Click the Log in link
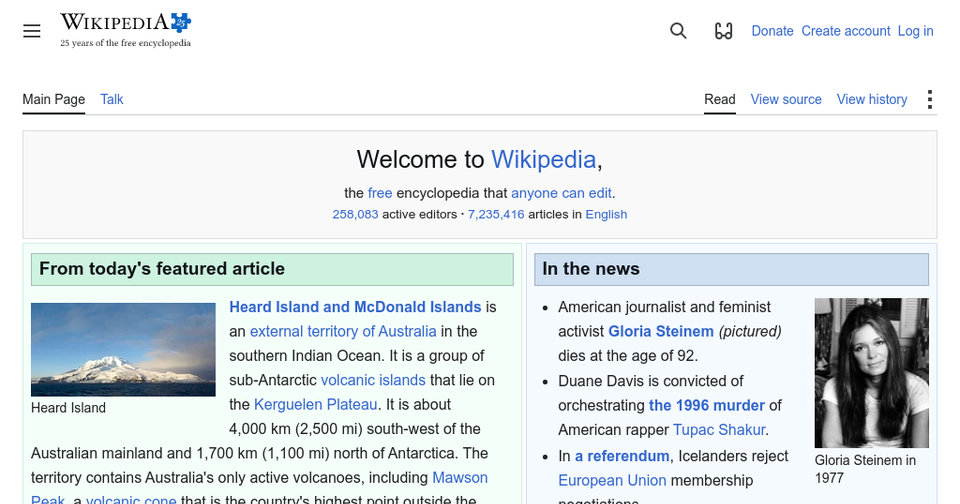This screenshot has width=960, height=504. point(915,31)
